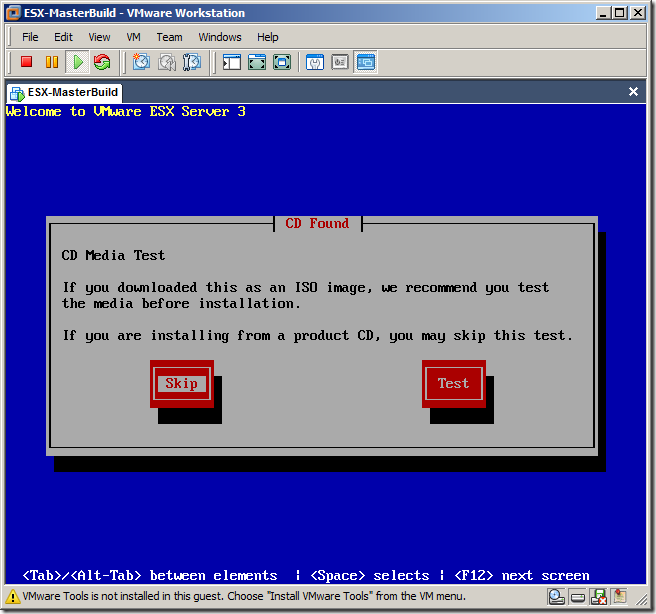Show the console view icon

(366, 62)
